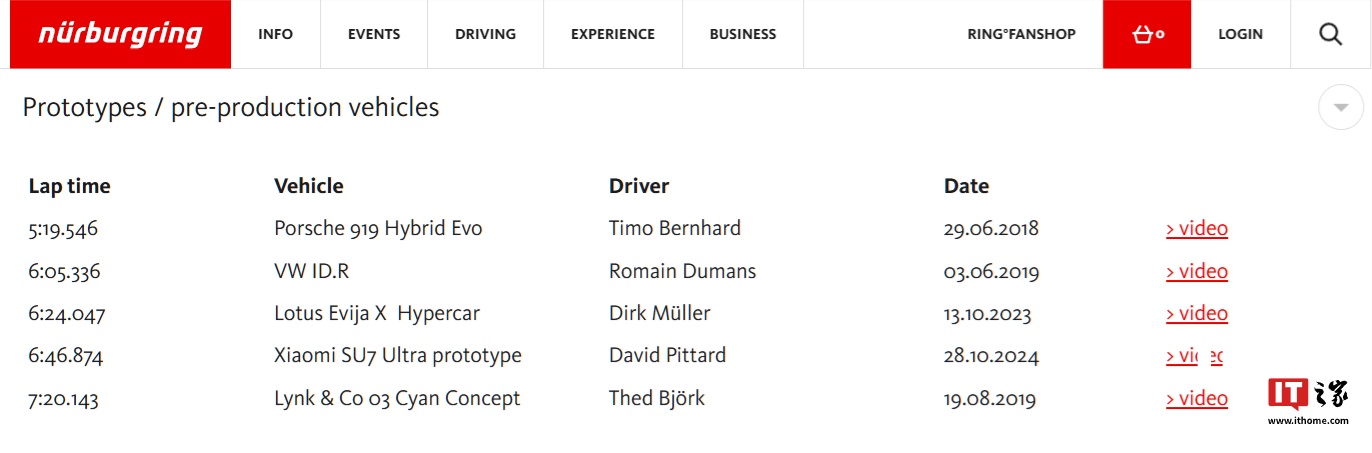Screen dimensions: 1372x453
Task: Click the ITHome watermark logo
Action: [x=1307, y=398]
